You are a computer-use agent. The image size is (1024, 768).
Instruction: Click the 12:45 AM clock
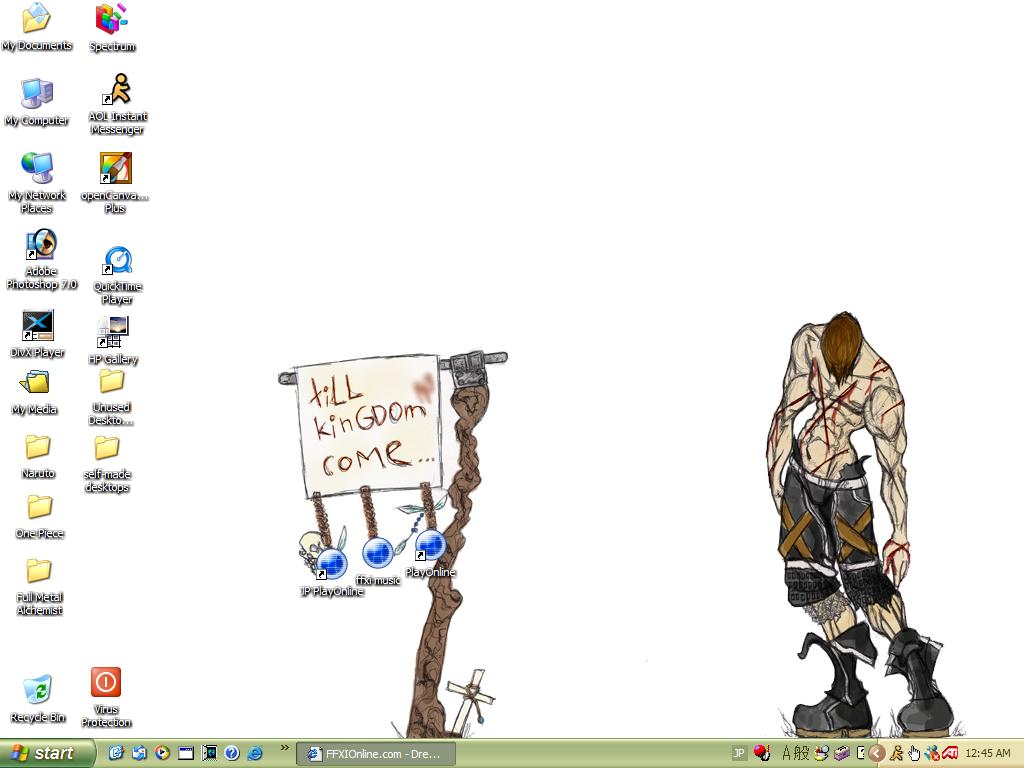pos(987,753)
